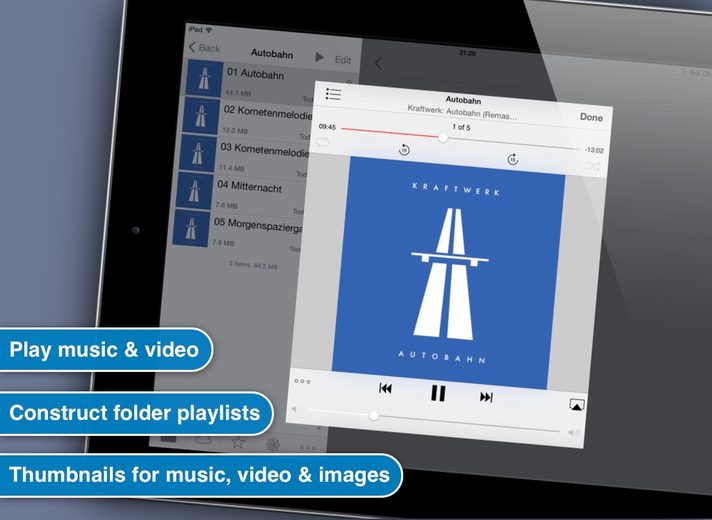Toggle repeat mode in the player
This screenshot has height=520, width=712.
pos(322,143)
